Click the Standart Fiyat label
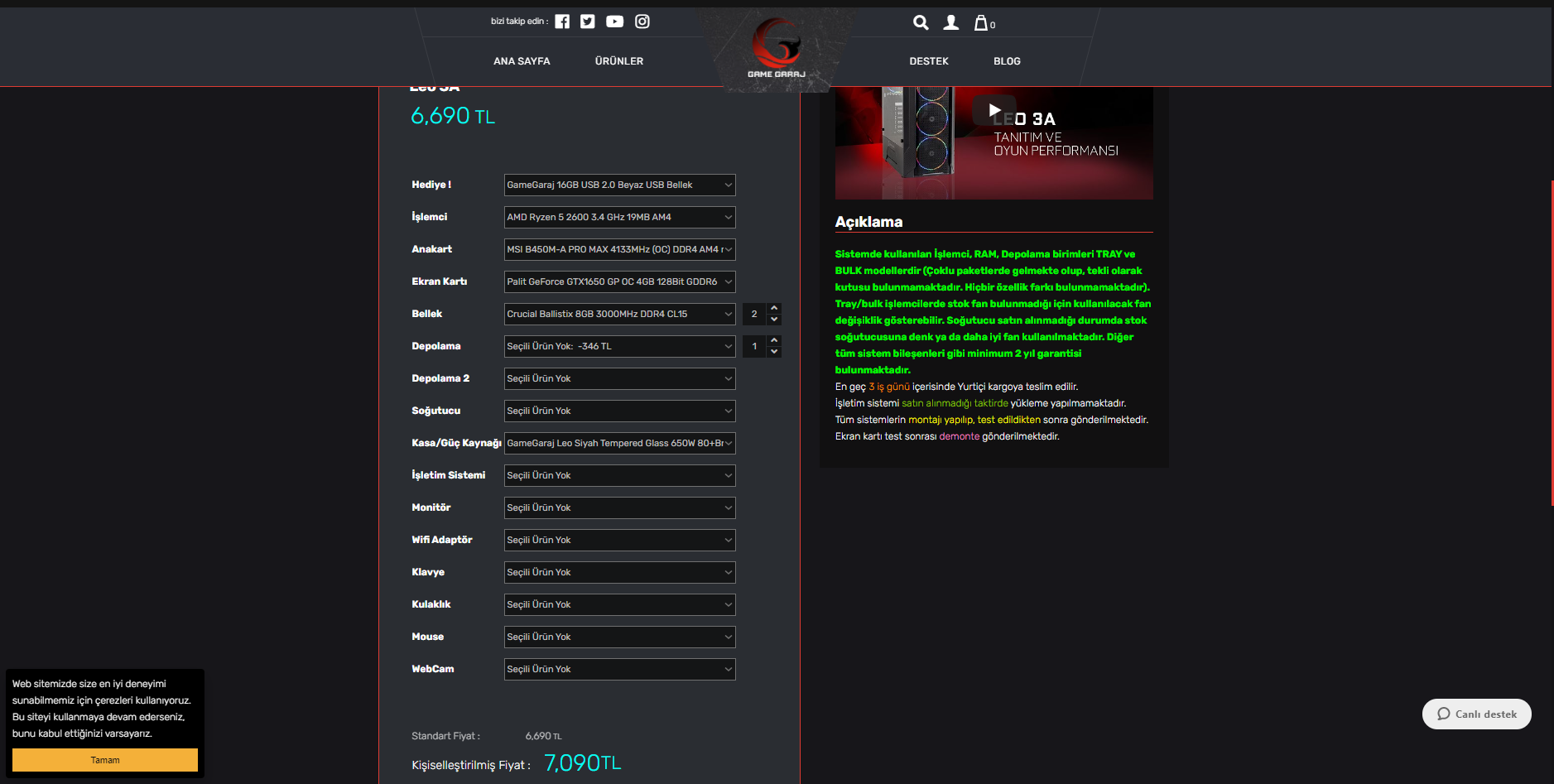The width and height of the screenshot is (1554, 784). pyautogui.click(x=445, y=736)
